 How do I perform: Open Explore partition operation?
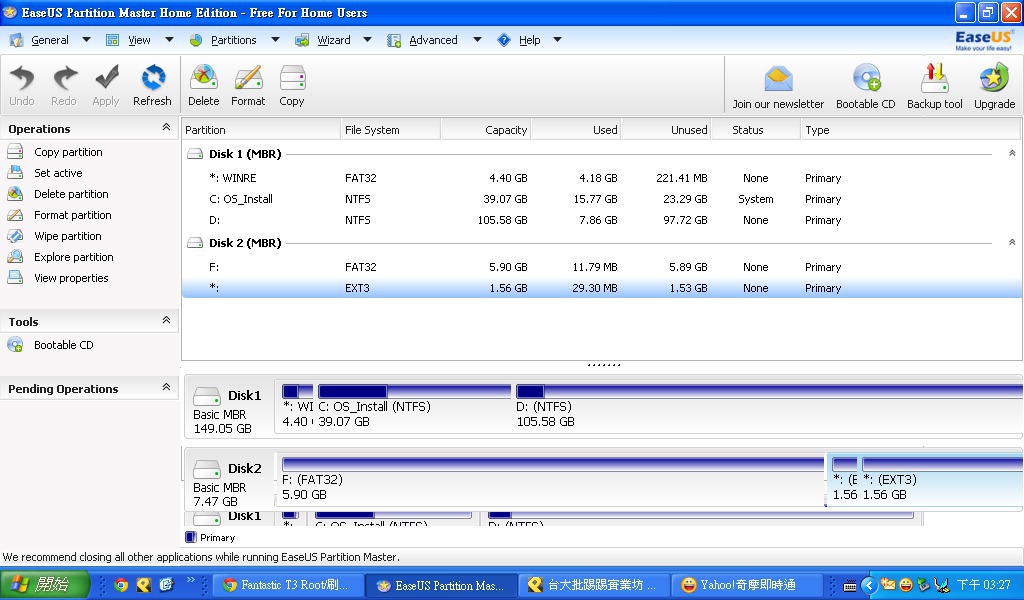[x=74, y=257]
